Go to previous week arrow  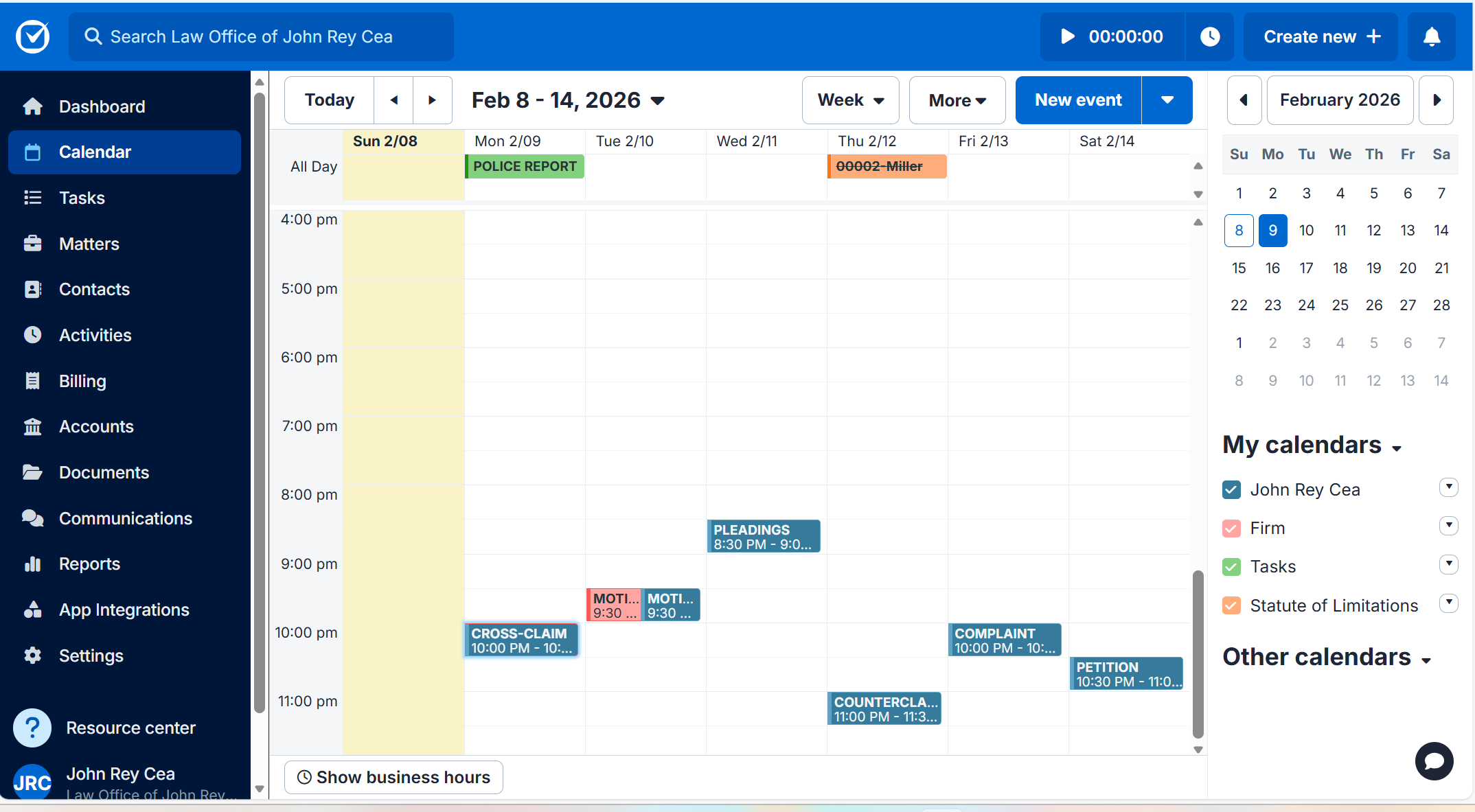click(x=394, y=100)
